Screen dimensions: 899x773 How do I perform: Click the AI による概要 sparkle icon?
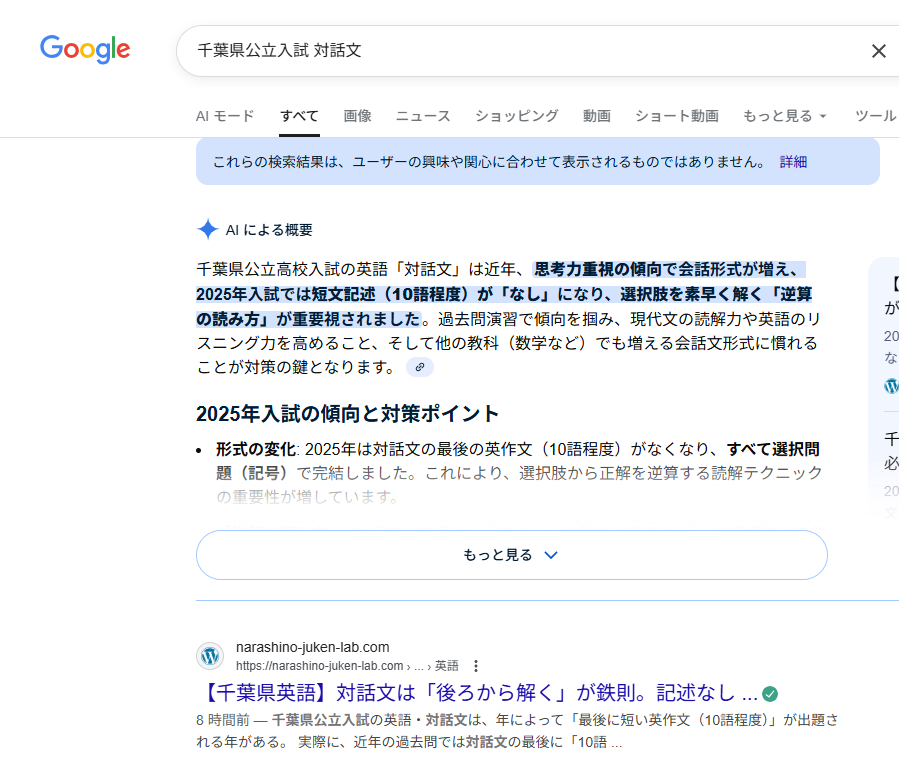click(207, 230)
